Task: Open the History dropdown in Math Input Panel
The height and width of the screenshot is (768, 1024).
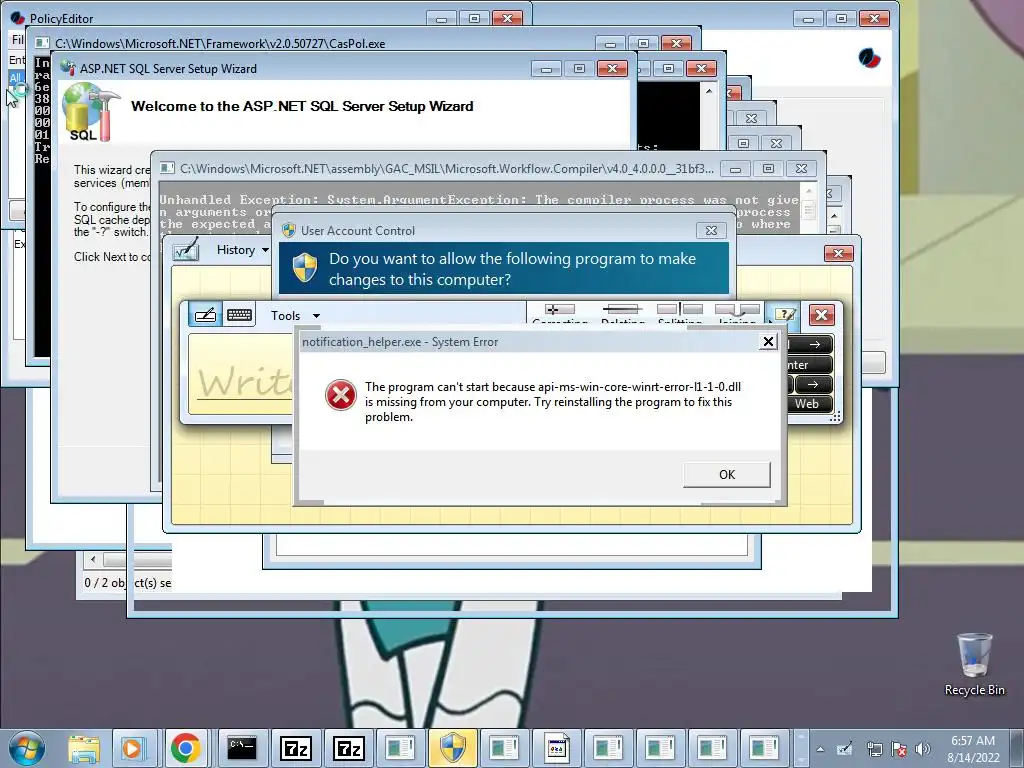Action: coord(242,250)
